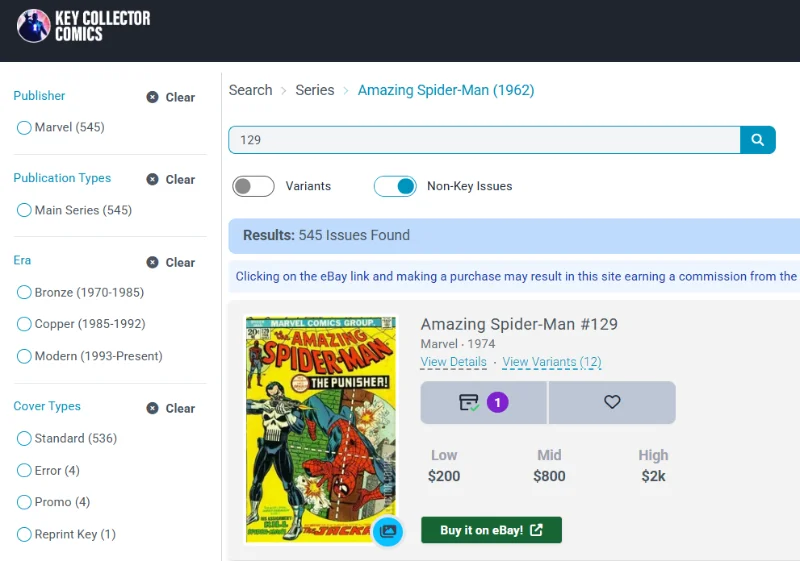This screenshot has height=561, width=800.
Task: Turn off the Non-Key Issues switch
Action: (395, 186)
